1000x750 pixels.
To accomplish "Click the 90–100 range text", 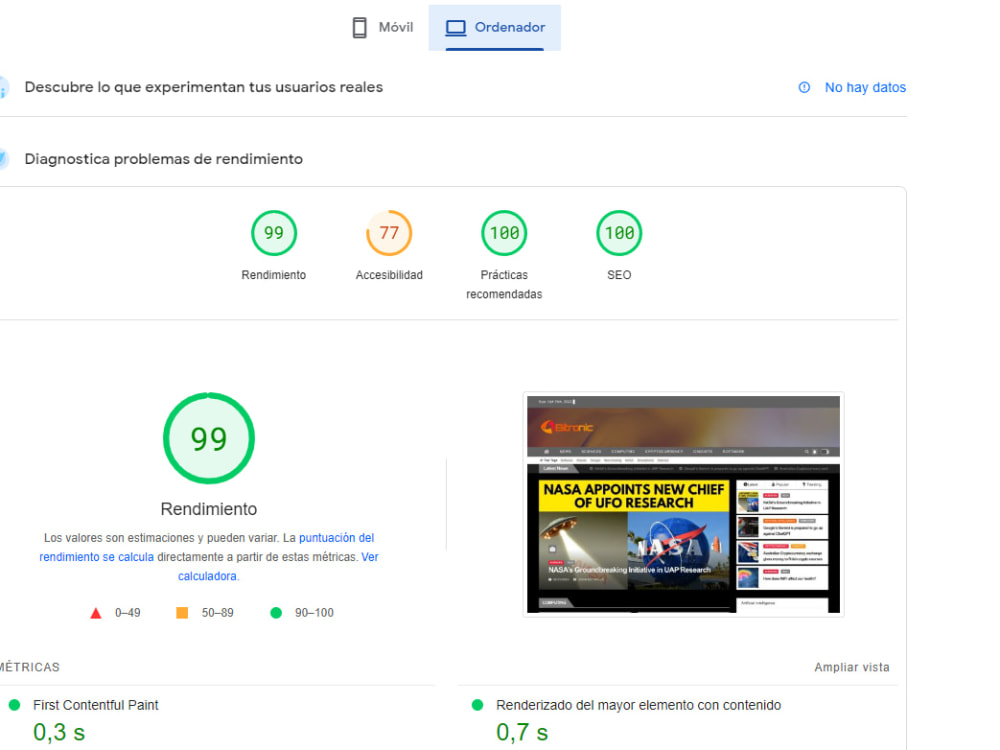I will tap(314, 613).
